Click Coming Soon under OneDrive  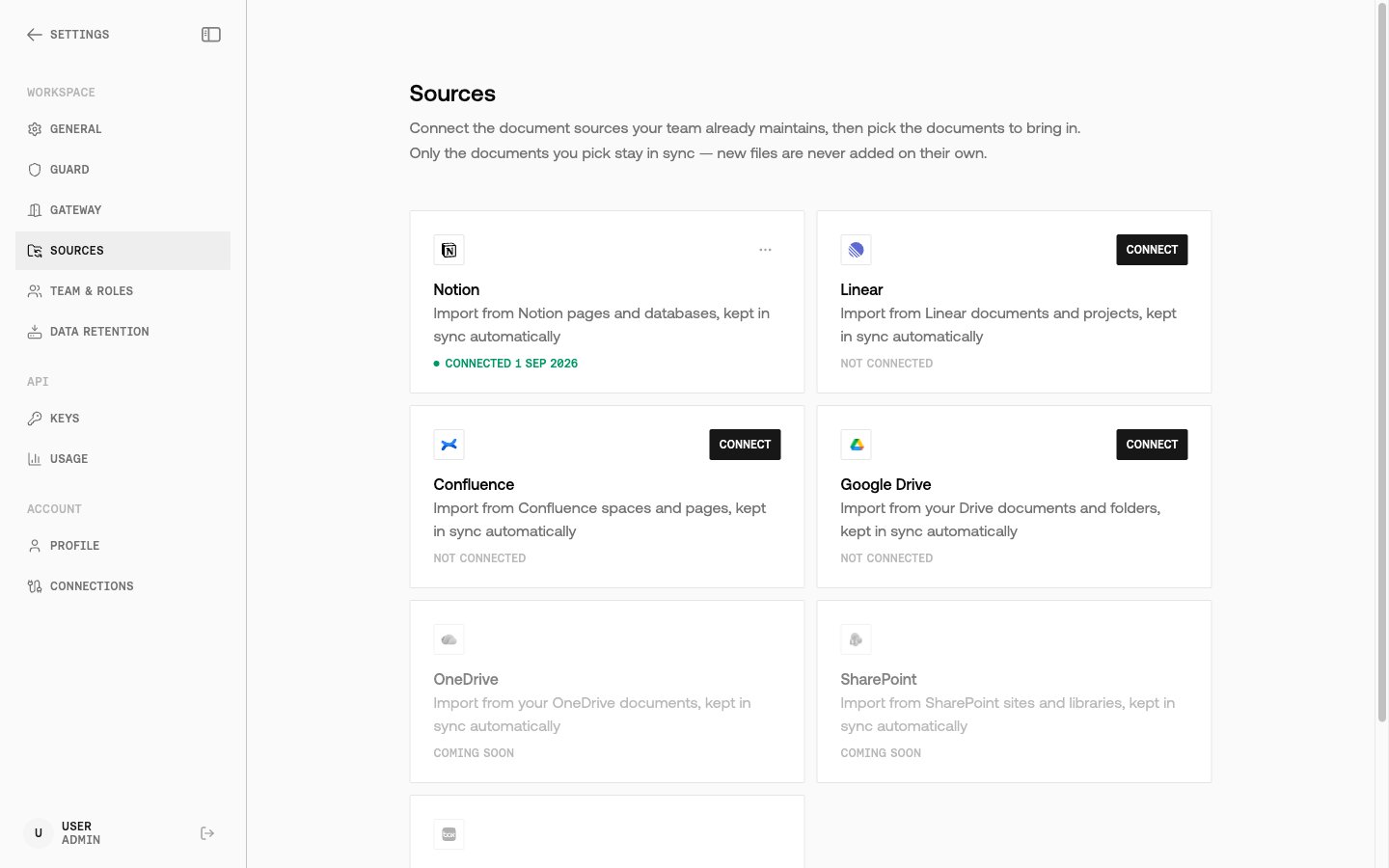pyautogui.click(x=474, y=753)
